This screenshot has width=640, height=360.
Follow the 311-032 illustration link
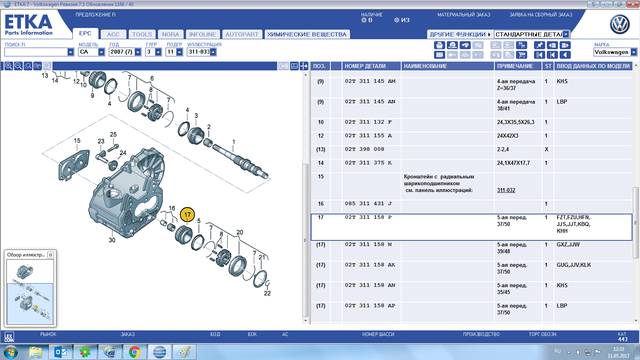[x=506, y=190]
